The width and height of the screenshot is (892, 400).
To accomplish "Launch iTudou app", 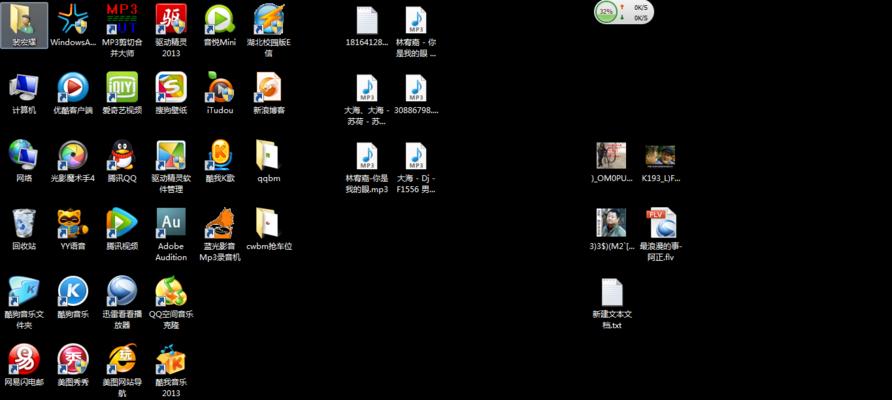I will 220,94.
